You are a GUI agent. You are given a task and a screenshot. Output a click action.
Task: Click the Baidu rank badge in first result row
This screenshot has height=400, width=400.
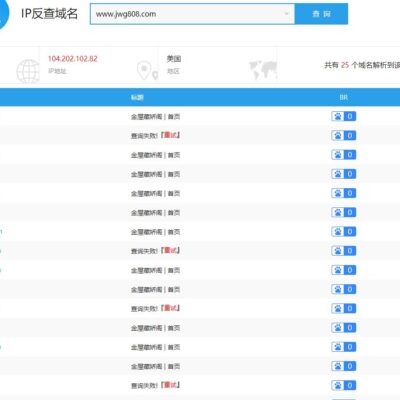pyautogui.click(x=344, y=116)
